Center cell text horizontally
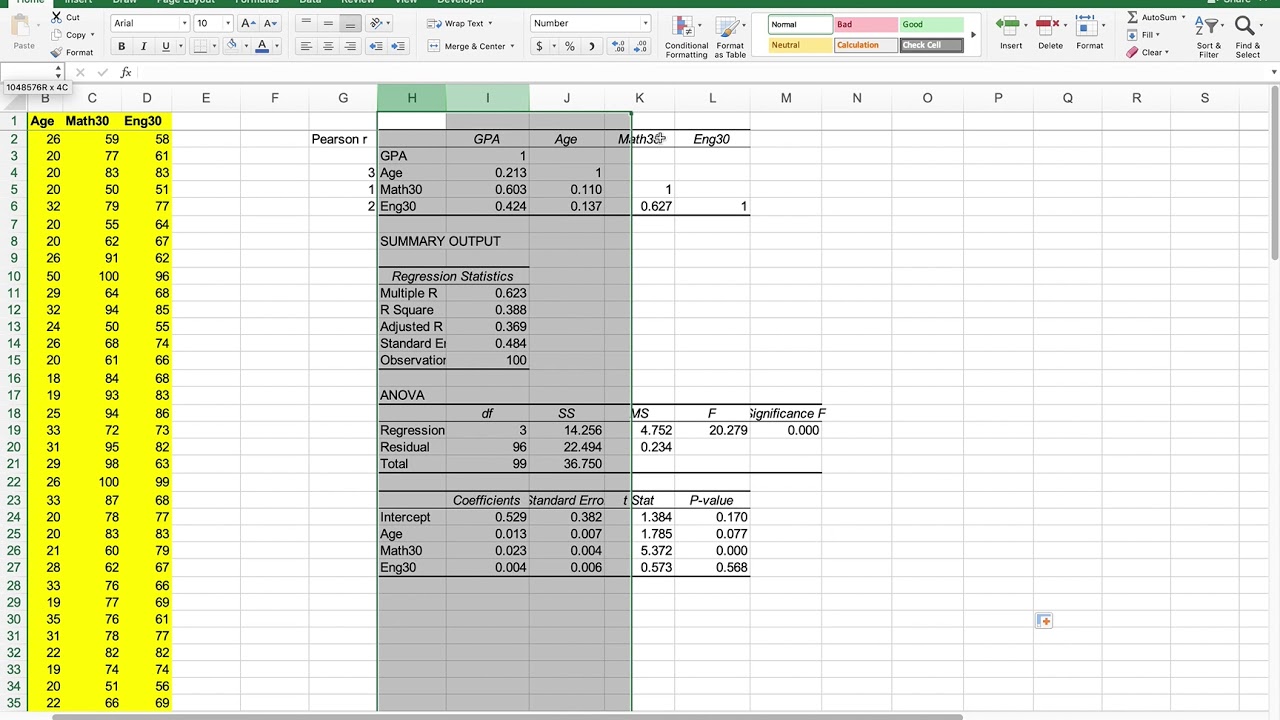Viewport: 1280px width, 720px height. pos(328,46)
